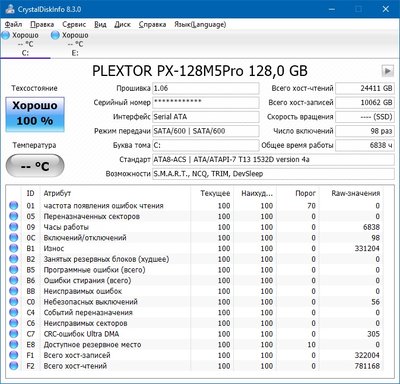Click the power-on count 98 раз value
The height and width of the screenshot is (384, 400).
(365, 131)
